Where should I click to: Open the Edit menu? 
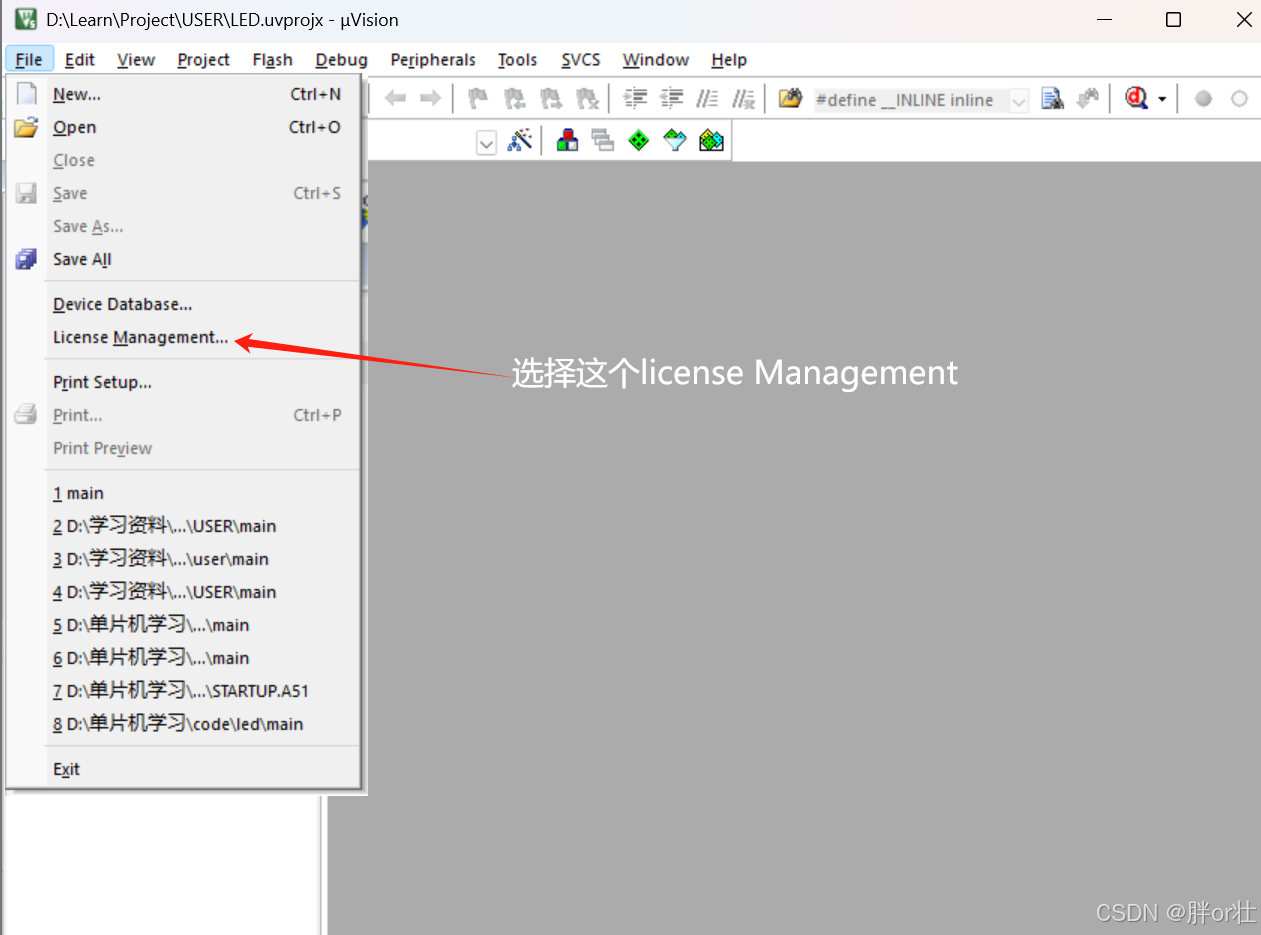(80, 60)
